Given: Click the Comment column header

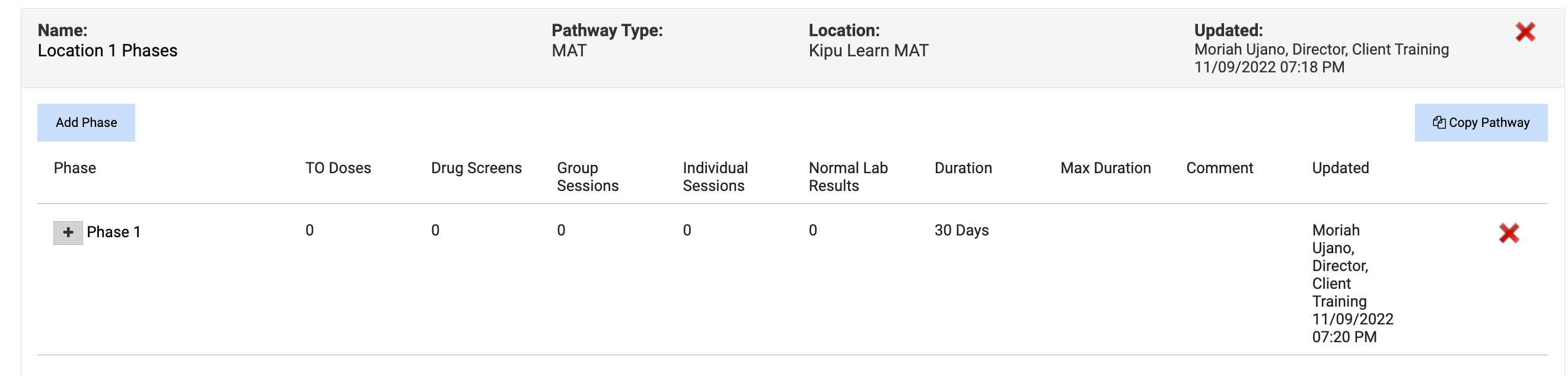Looking at the screenshot, I should click(x=1219, y=168).
